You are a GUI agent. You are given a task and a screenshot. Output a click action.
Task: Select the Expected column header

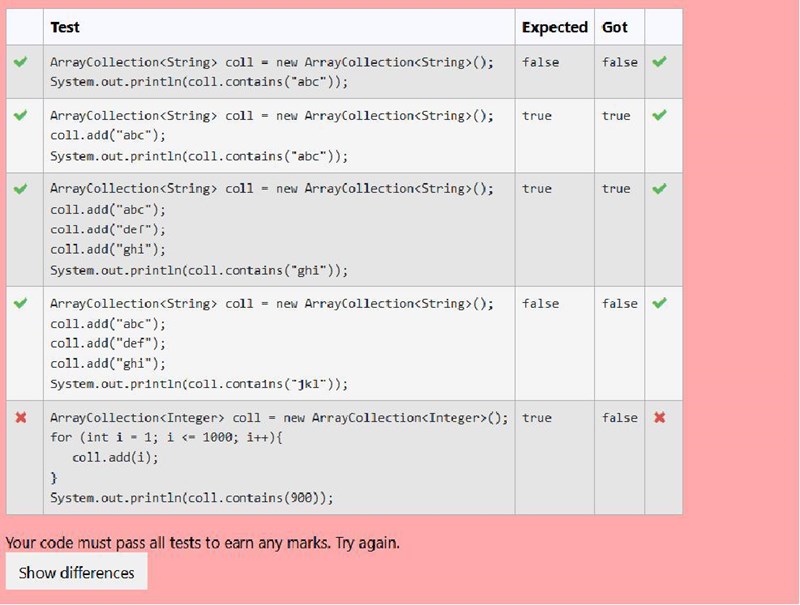pyautogui.click(x=554, y=27)
